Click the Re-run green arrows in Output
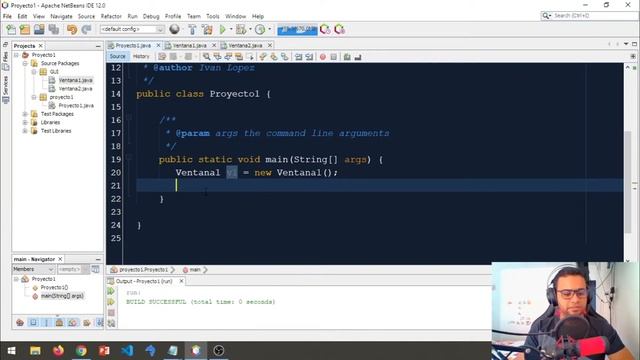640x360 pixels. tap(111, 292)
